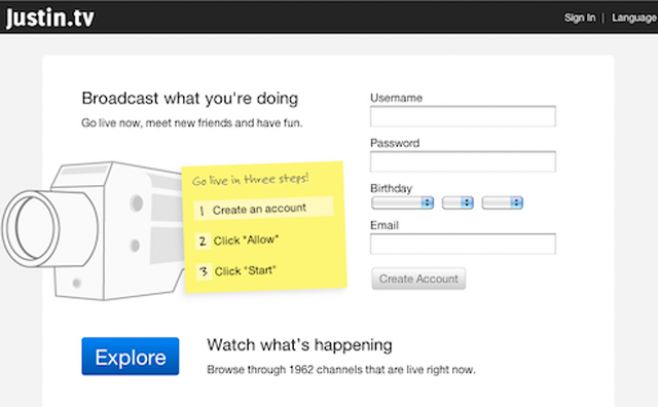
Task: Expand the last Birthday dropdown
Action: [502, 203]
